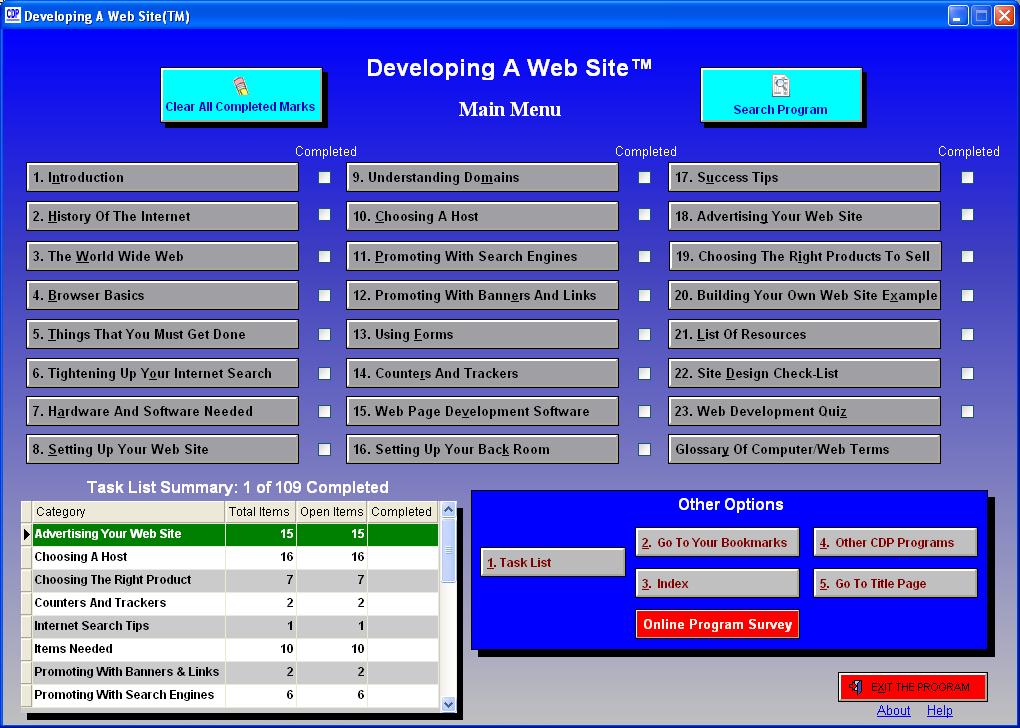Tick completed box for Understanding Domains
Screen dimensions: 1020x728
click(x=644, y=178)
